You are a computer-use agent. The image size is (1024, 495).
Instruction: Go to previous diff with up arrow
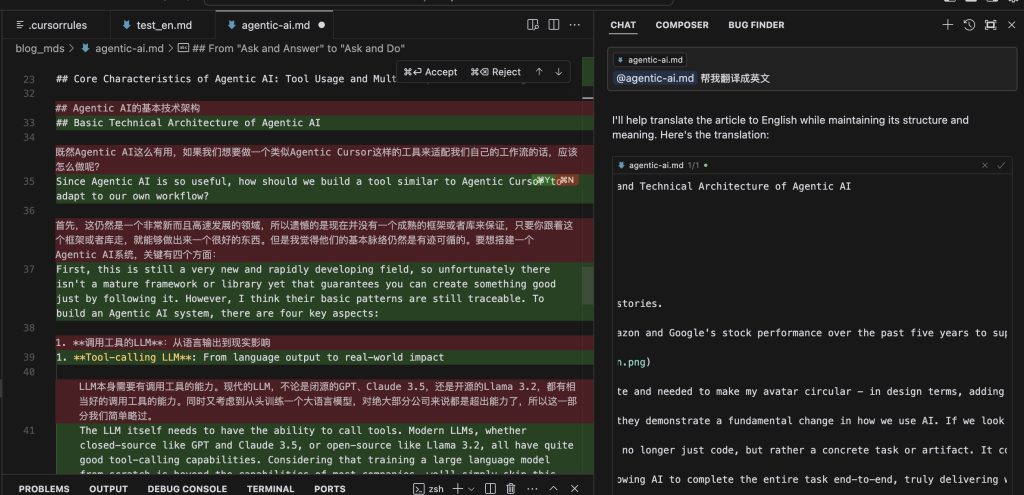pos(539,72)
